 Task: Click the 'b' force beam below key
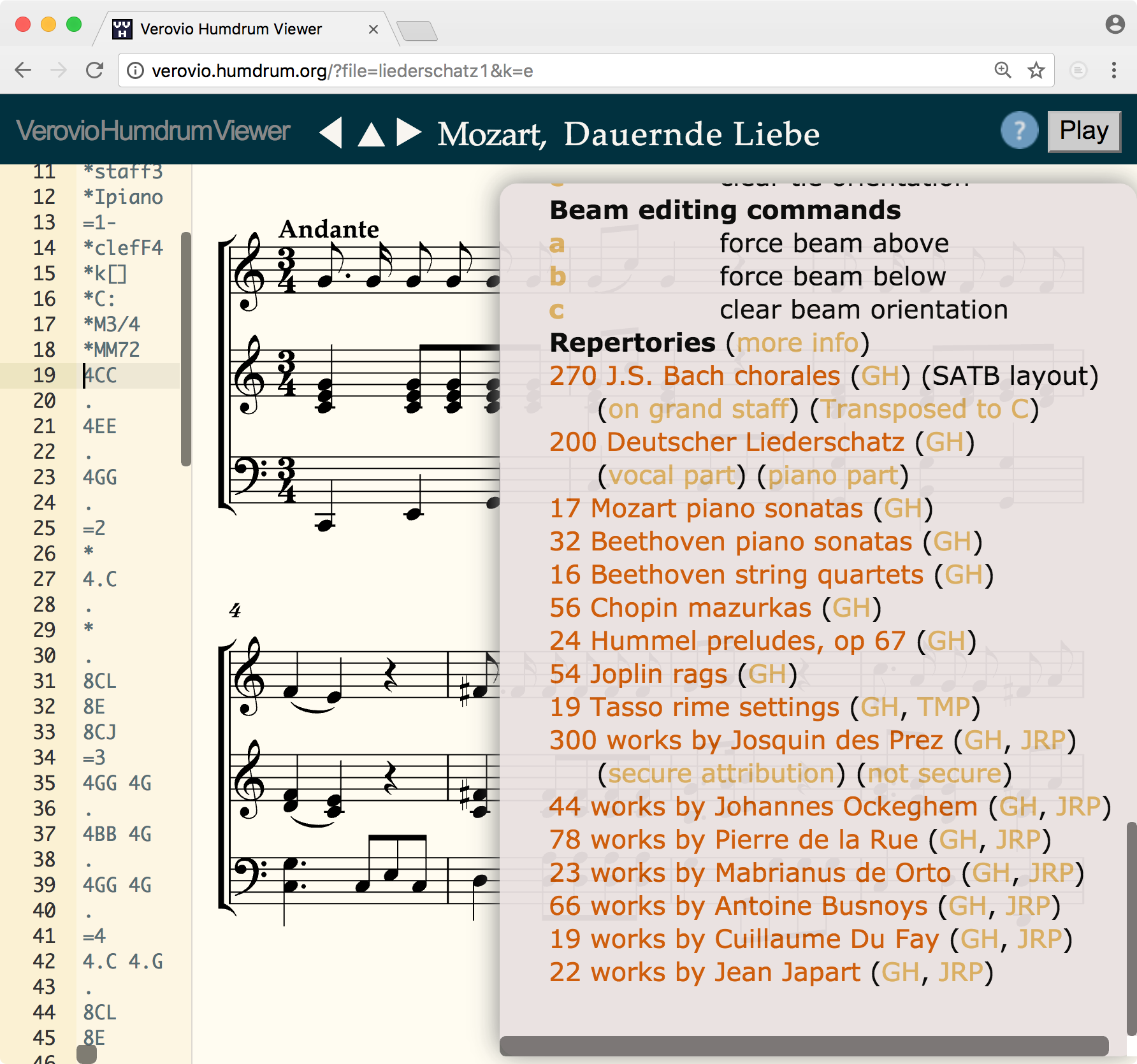point(558,277)
